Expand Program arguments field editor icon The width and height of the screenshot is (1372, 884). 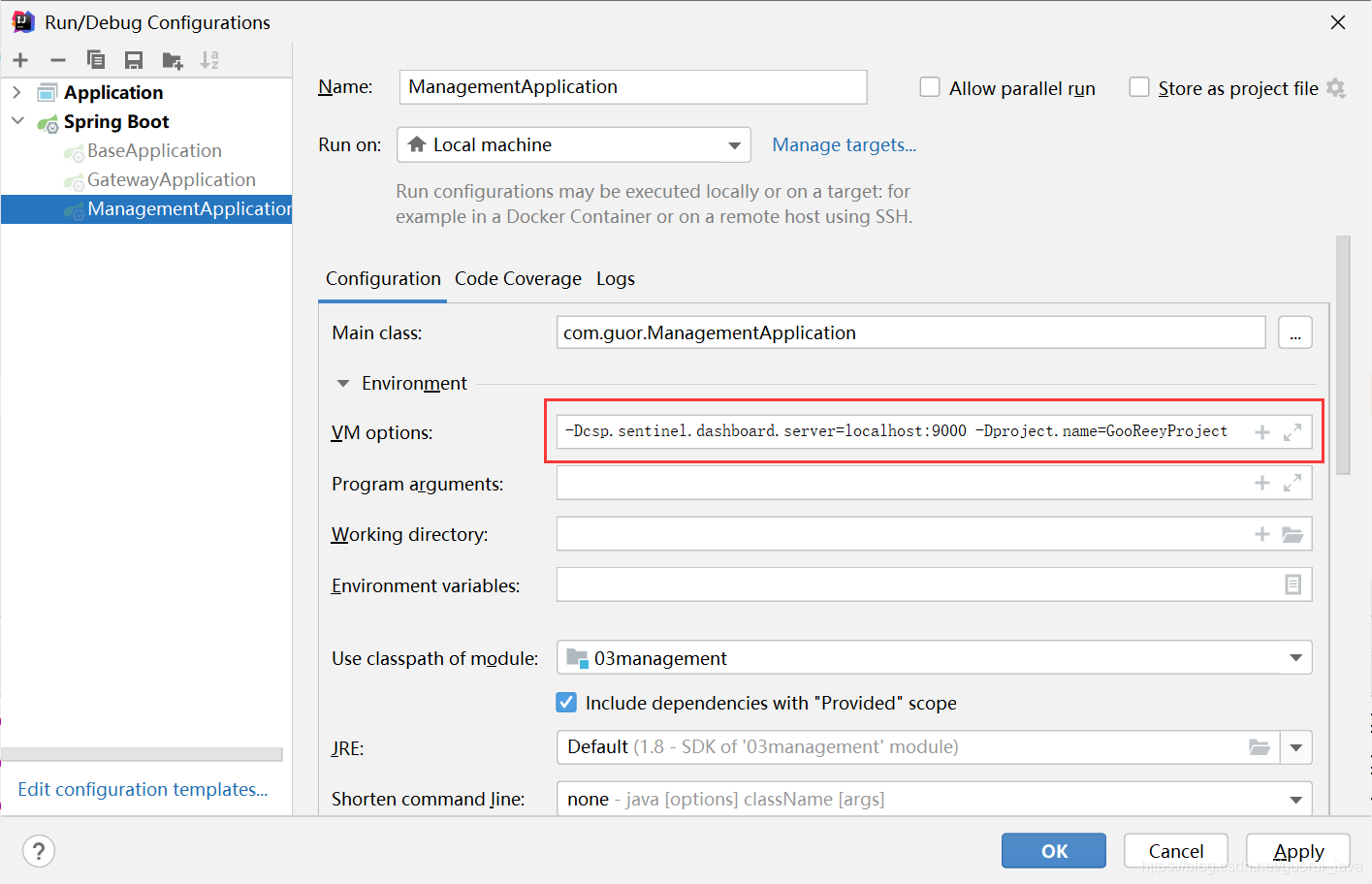pyautogui.click(x=1292, y=483)
